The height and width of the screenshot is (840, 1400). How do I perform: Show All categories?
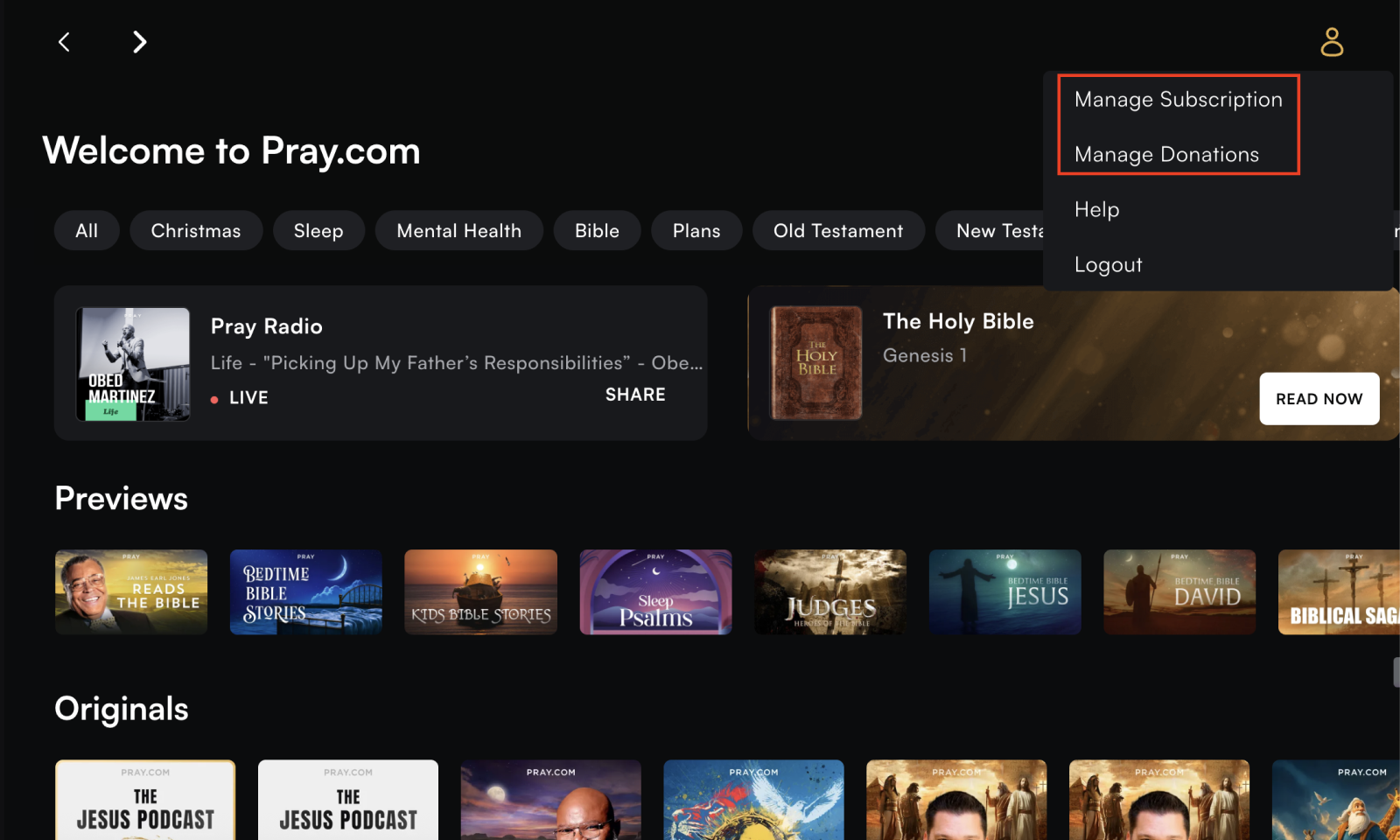(x=87, y=231)
